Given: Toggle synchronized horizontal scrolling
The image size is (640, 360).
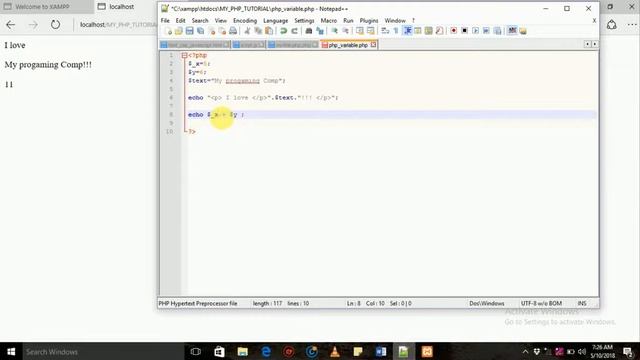Looking at the screenshot, I should coord(371,31).
